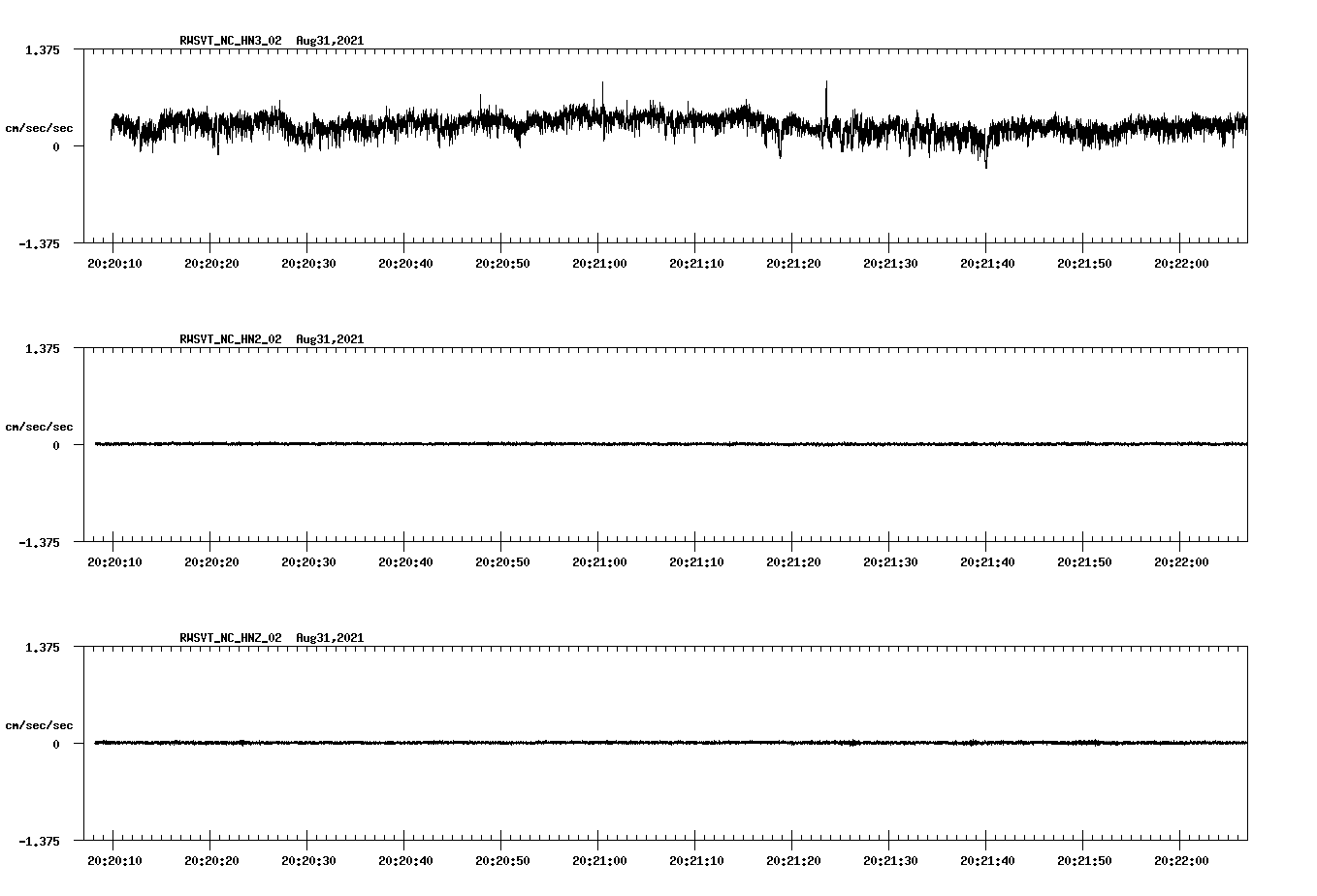Click 20:21:20 time label under HN3 plot
1317x896 pixels.
tap(793, 263)
